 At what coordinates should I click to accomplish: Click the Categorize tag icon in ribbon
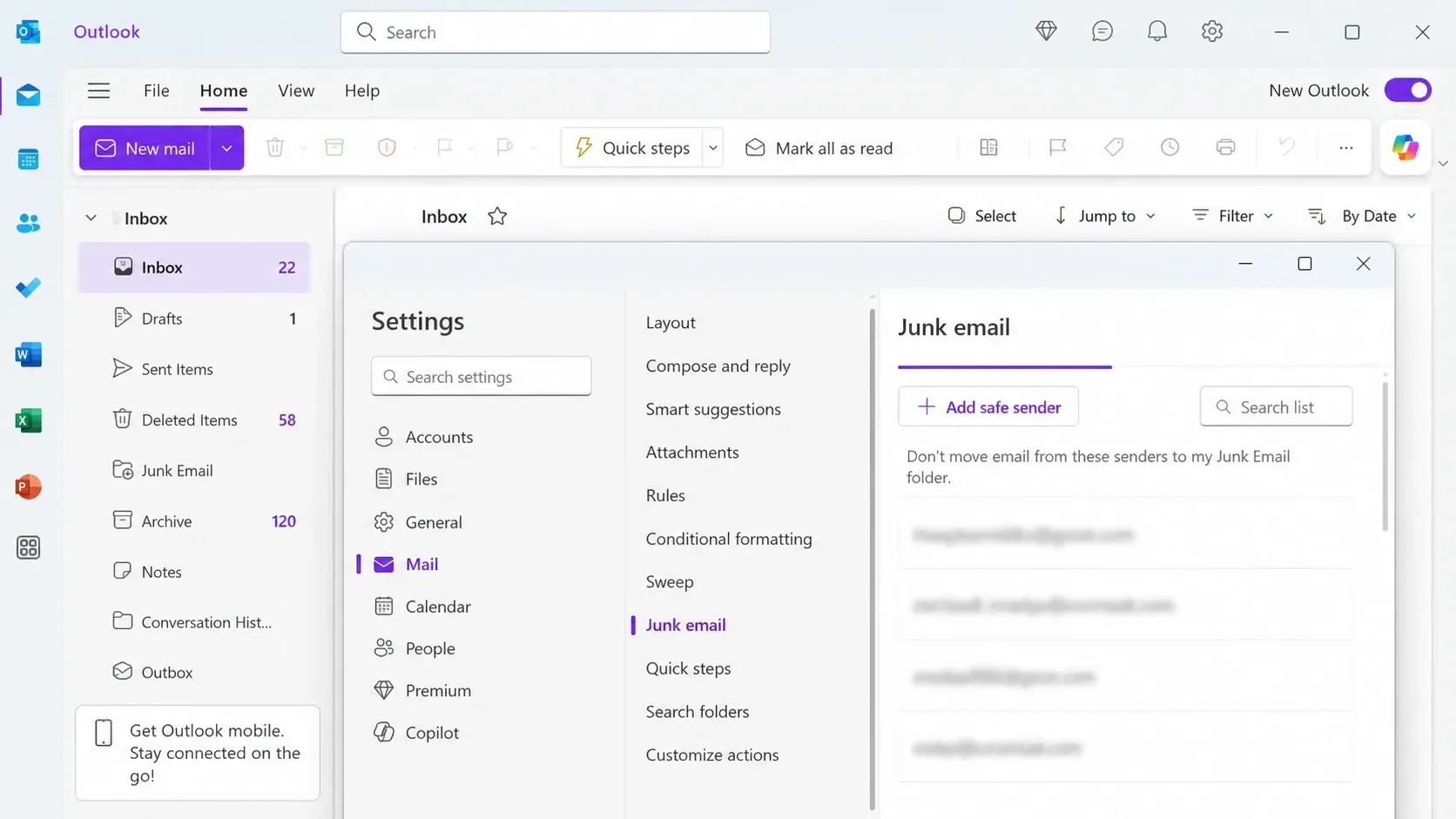(1113, 147)
